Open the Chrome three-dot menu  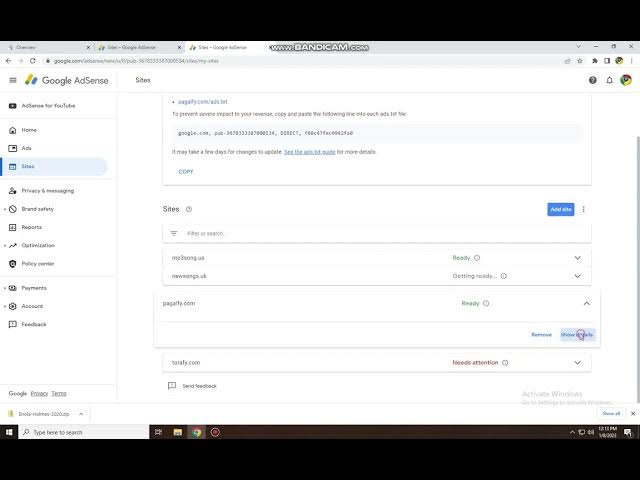coord(631,61)
